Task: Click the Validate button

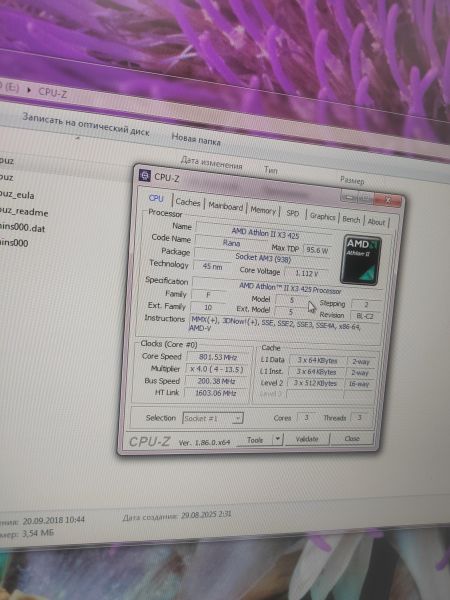Action: pos(307,439)
